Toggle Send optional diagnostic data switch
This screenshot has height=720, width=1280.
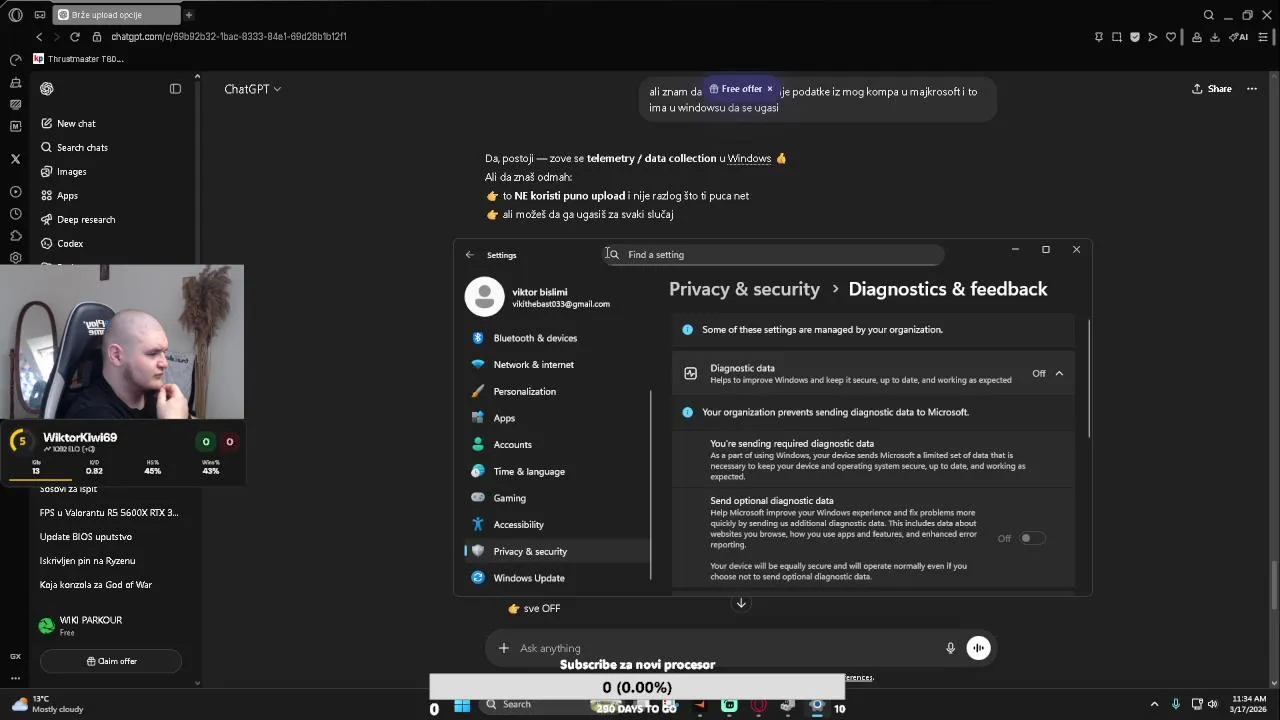point(1032,538)
